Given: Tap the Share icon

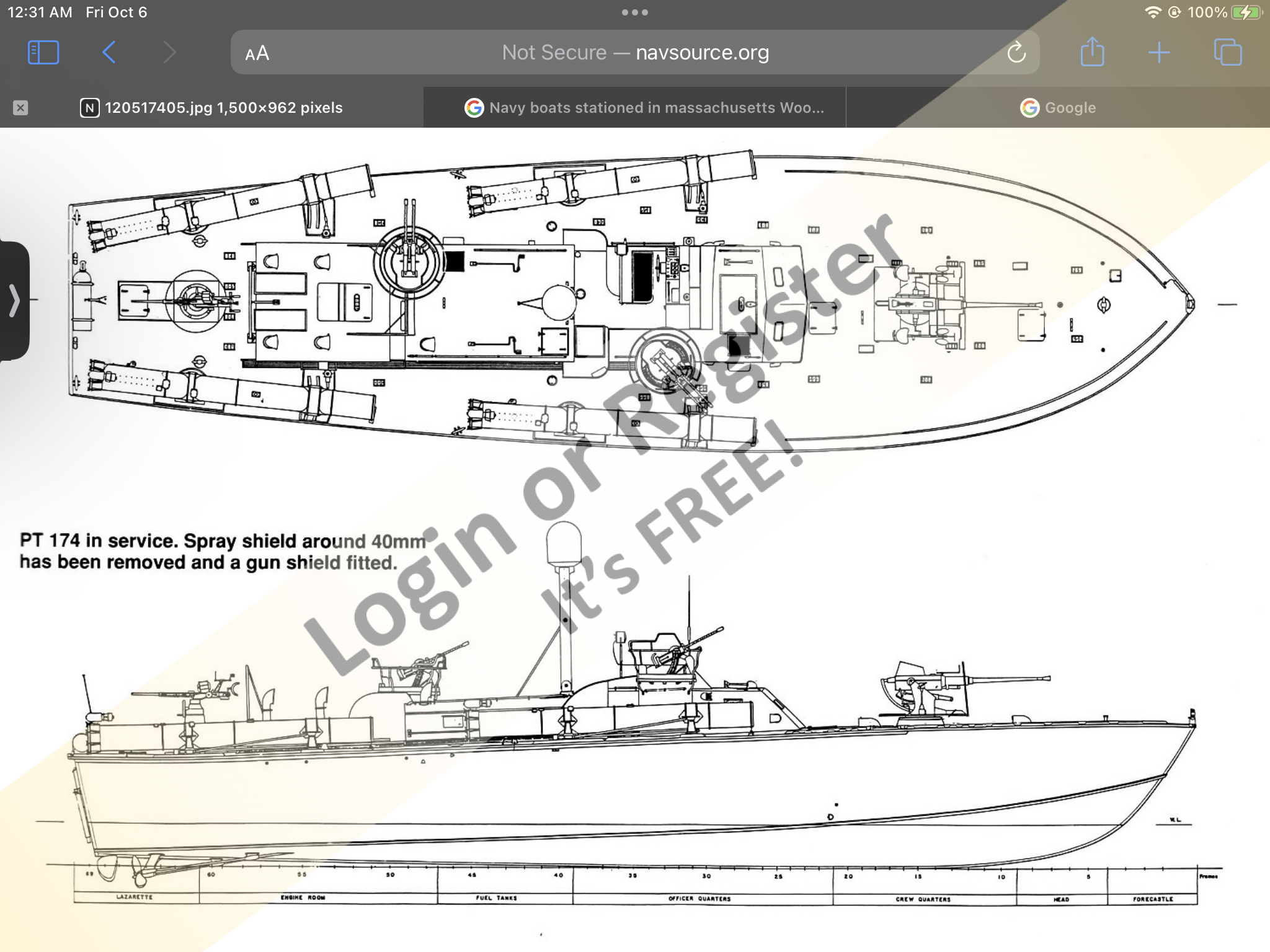Looking at the screenshot, I should coord(1092,52).
